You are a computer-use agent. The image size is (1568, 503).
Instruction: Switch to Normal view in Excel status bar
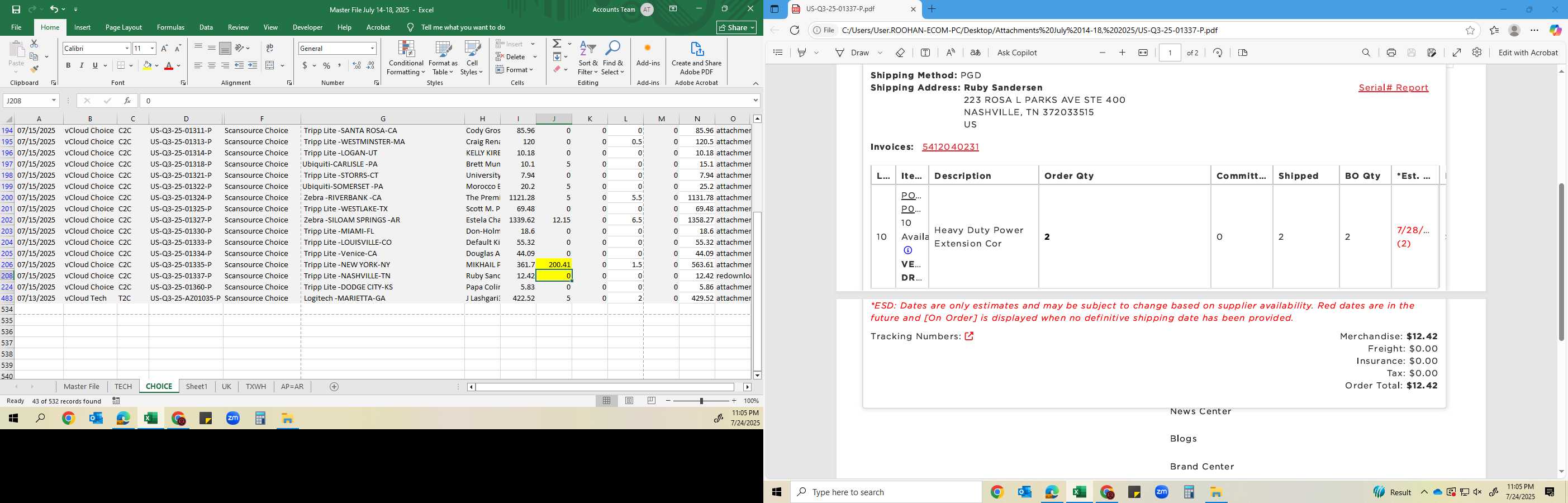607,401
